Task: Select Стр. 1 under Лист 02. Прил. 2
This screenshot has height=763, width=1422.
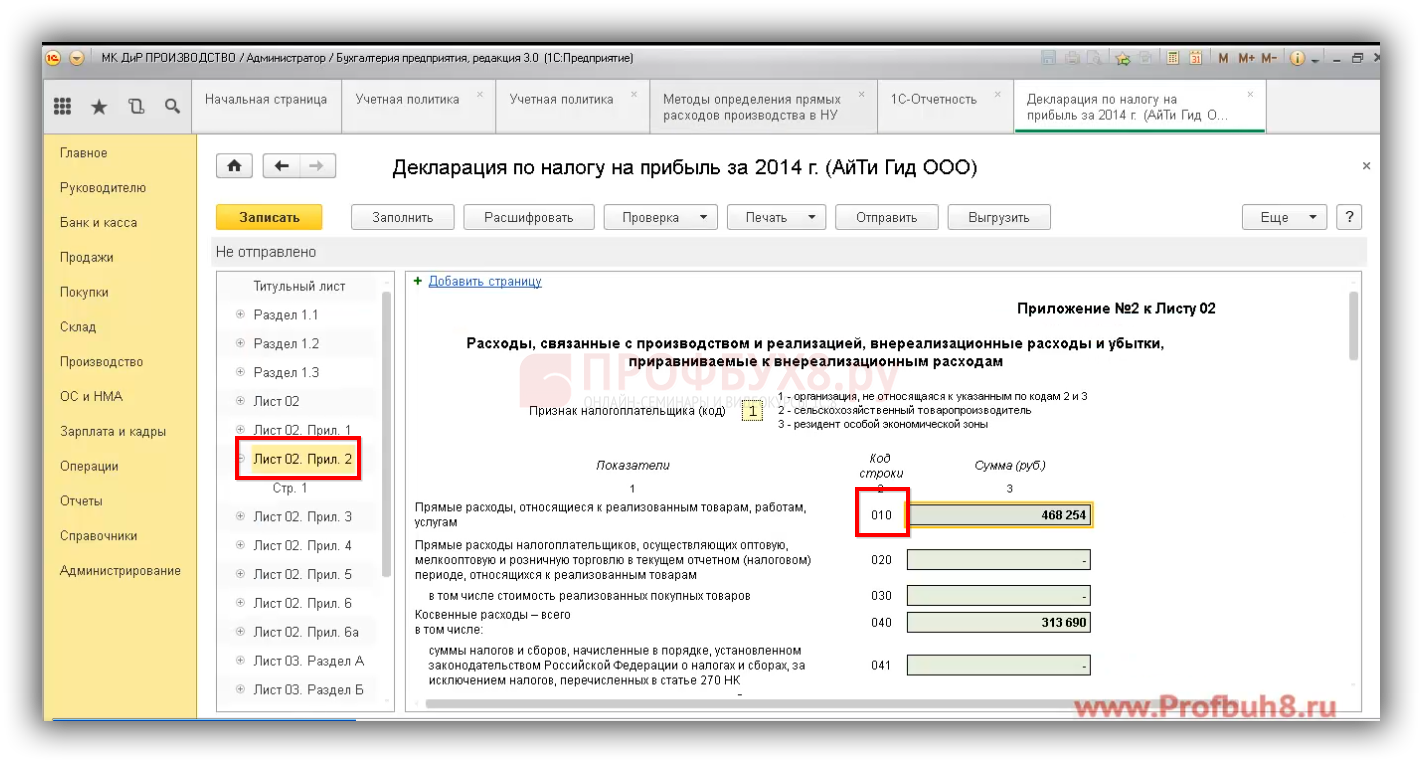Action: point(290,488)
